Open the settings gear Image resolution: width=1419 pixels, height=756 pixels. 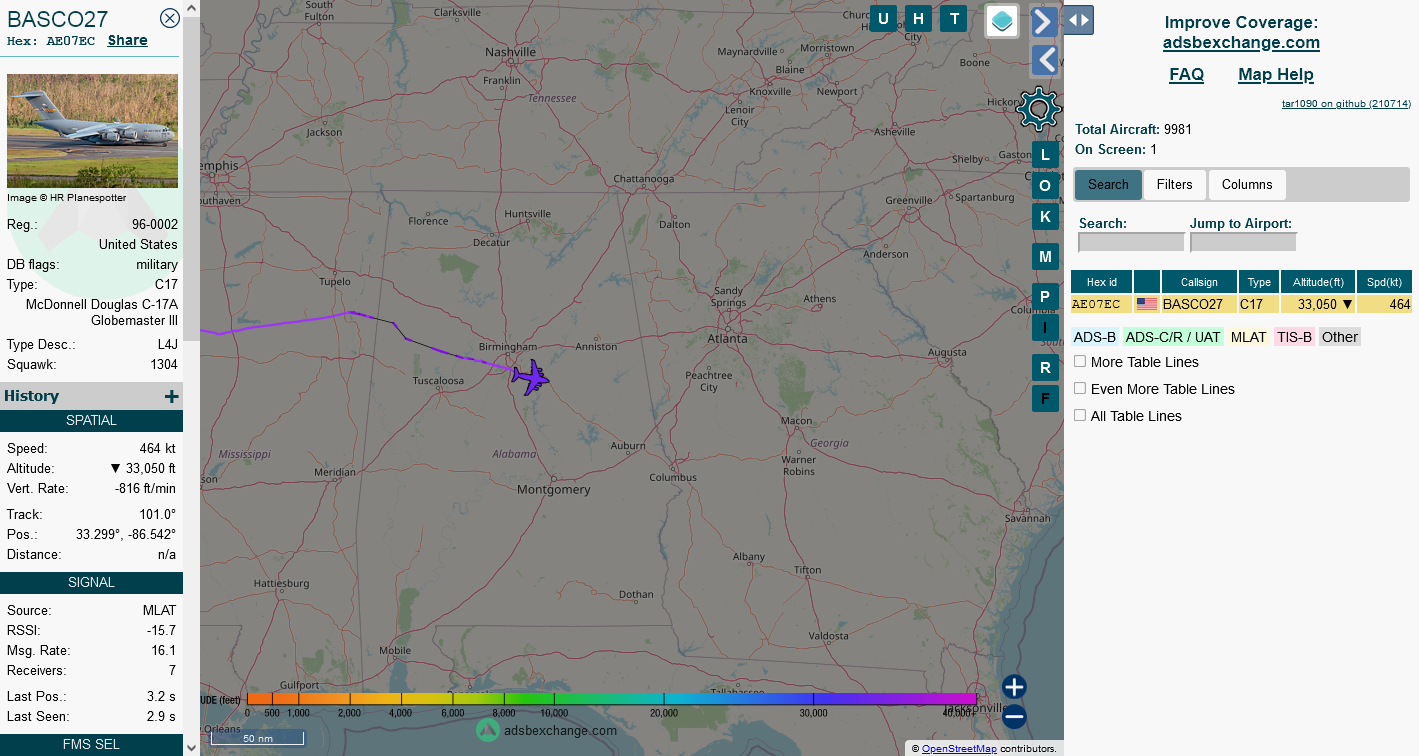click(x=1038, y=108)
